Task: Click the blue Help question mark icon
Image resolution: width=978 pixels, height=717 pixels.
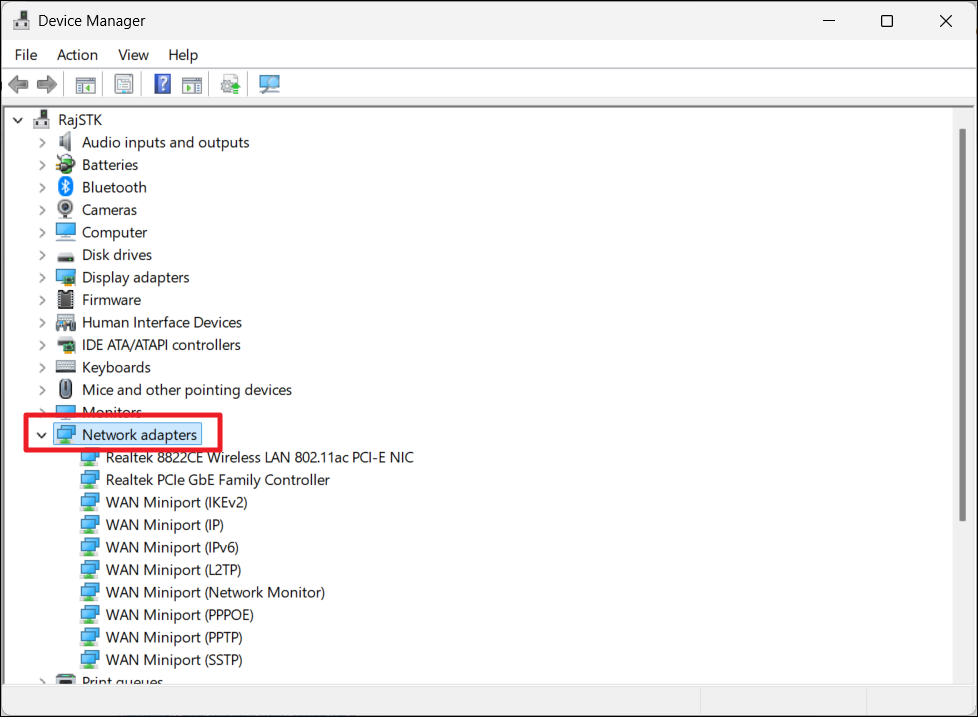Action: click(163, 85)
